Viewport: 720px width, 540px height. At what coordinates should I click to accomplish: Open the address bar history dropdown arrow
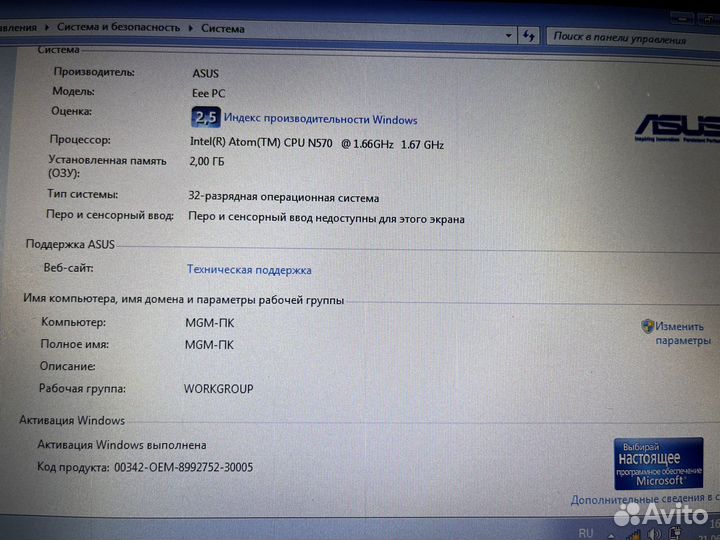508,35
